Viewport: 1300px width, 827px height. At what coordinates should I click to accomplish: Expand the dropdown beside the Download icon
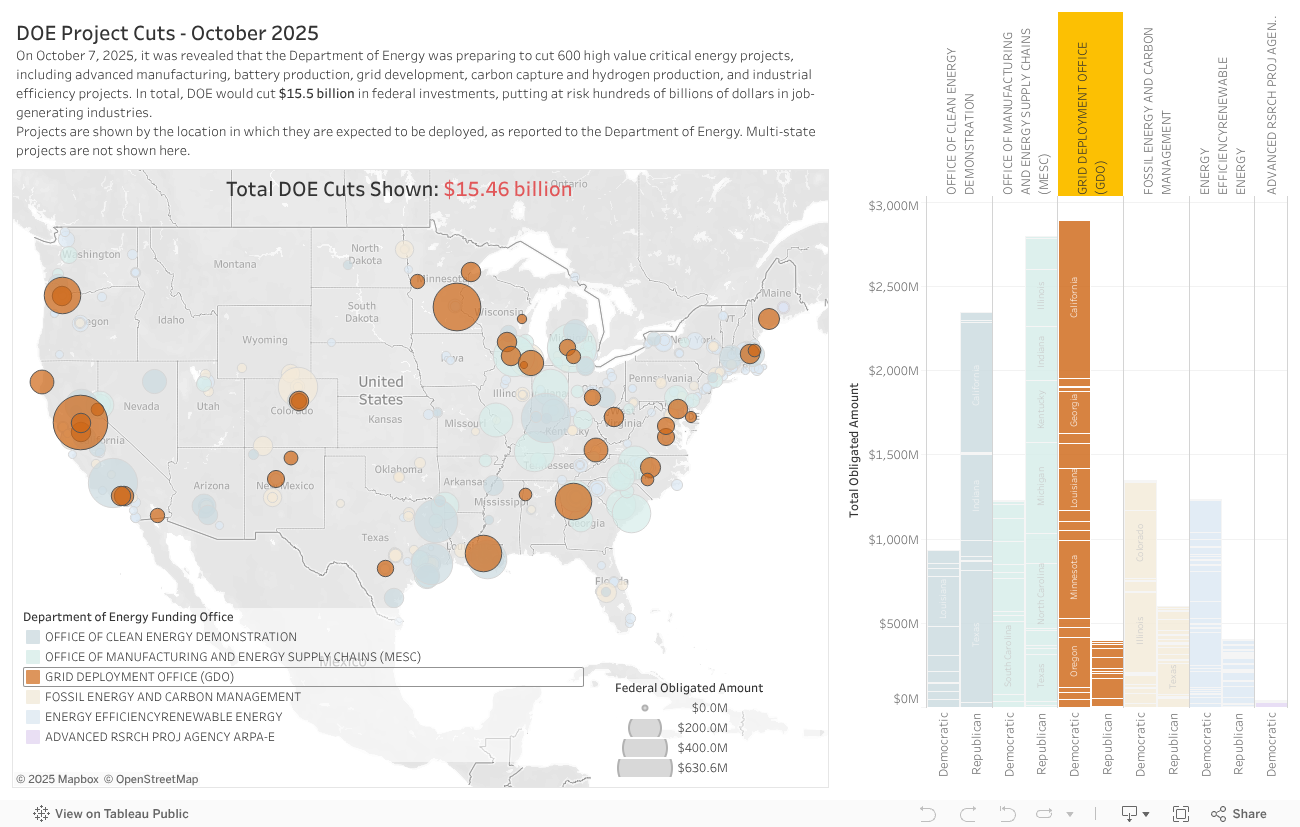(1146, 813)
